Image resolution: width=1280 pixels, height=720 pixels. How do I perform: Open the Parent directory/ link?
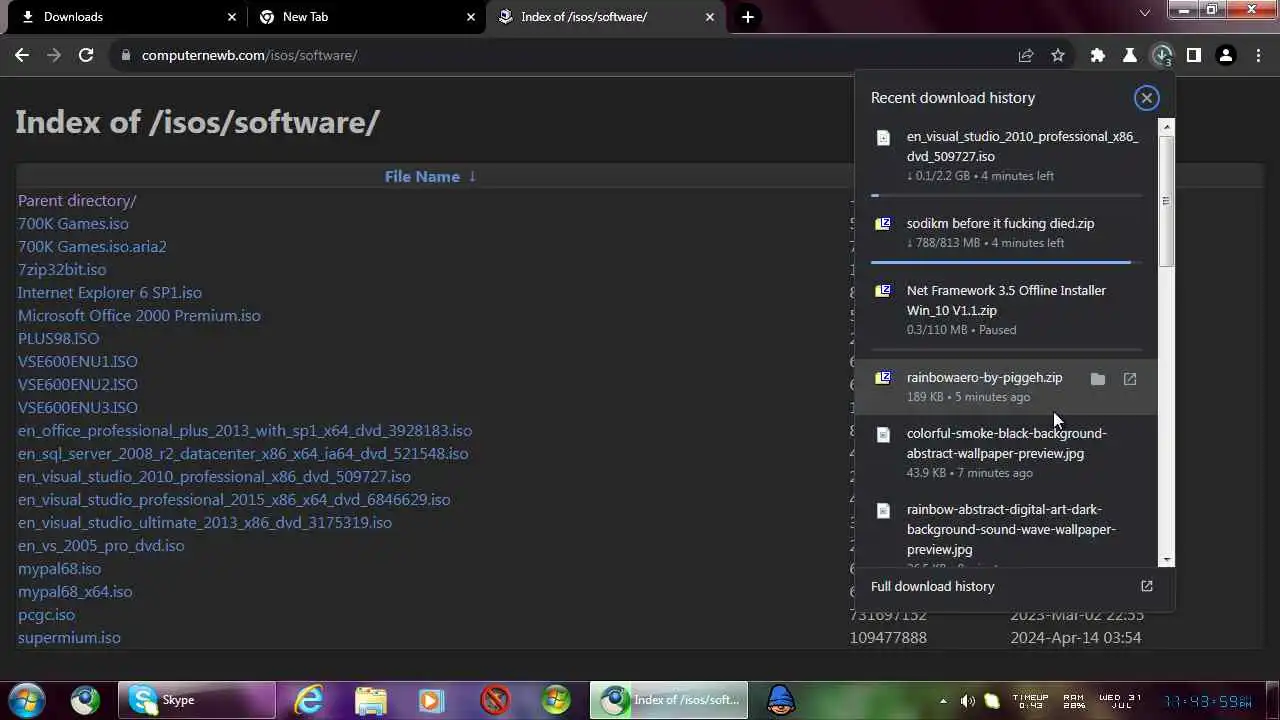coord(77,200)
